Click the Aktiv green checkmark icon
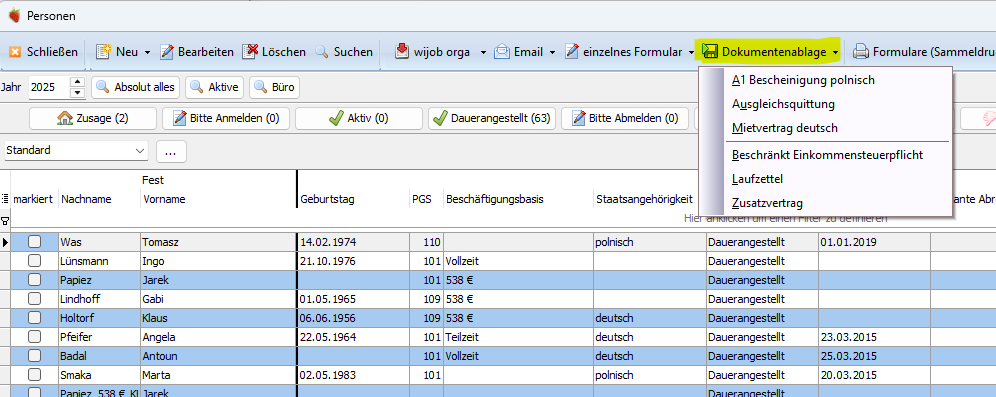 [337, 118]
